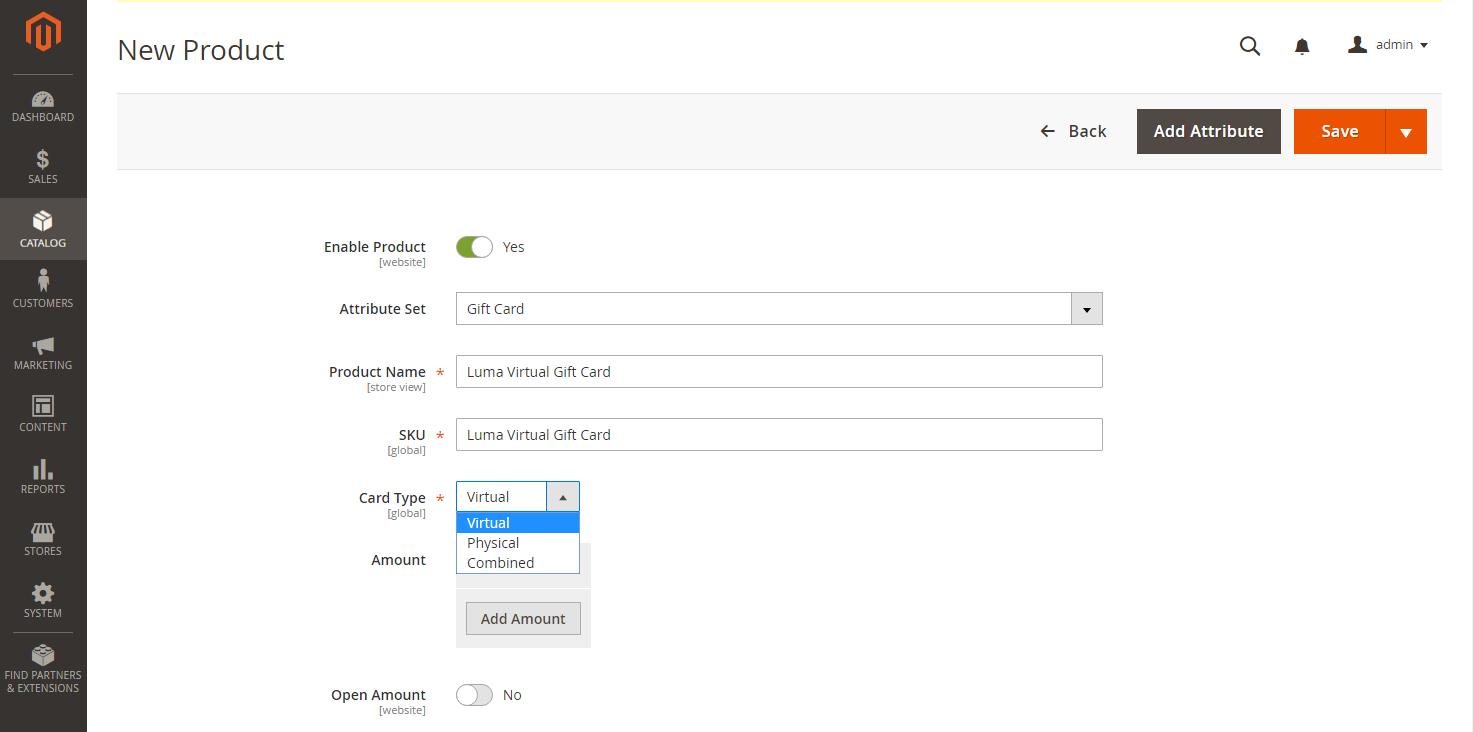Click the Open Amount field label
1473x732 pixels.
click(378, 695)
